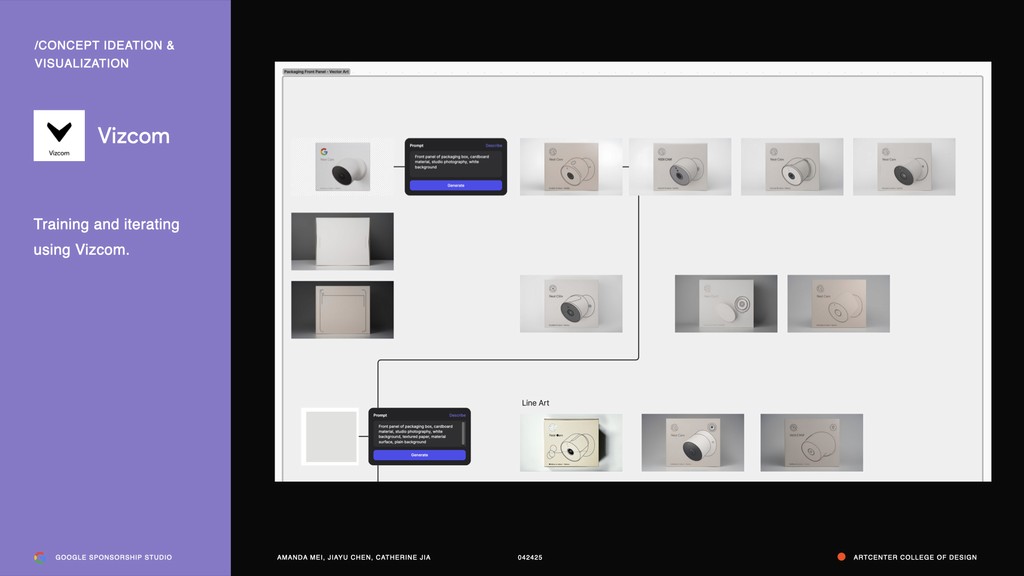Select middle-row image directly below first top-row result
Image resolution: width=1024 pixels, height=576 pixels.
(x=571, y=304)
